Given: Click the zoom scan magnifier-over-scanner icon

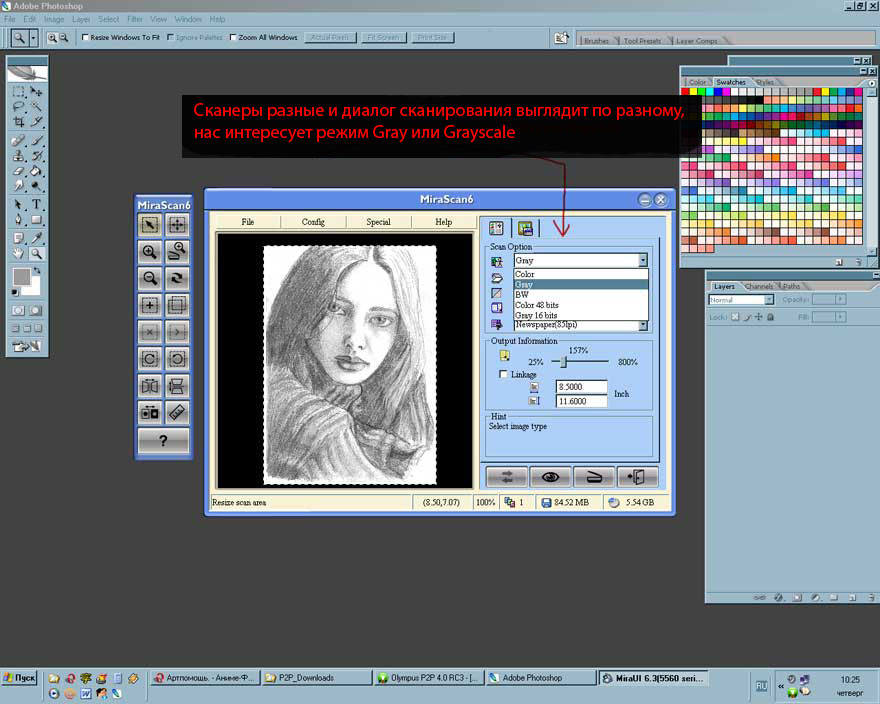Looking at the screenshot, I should pyautogui.click(x=177, y=252).
